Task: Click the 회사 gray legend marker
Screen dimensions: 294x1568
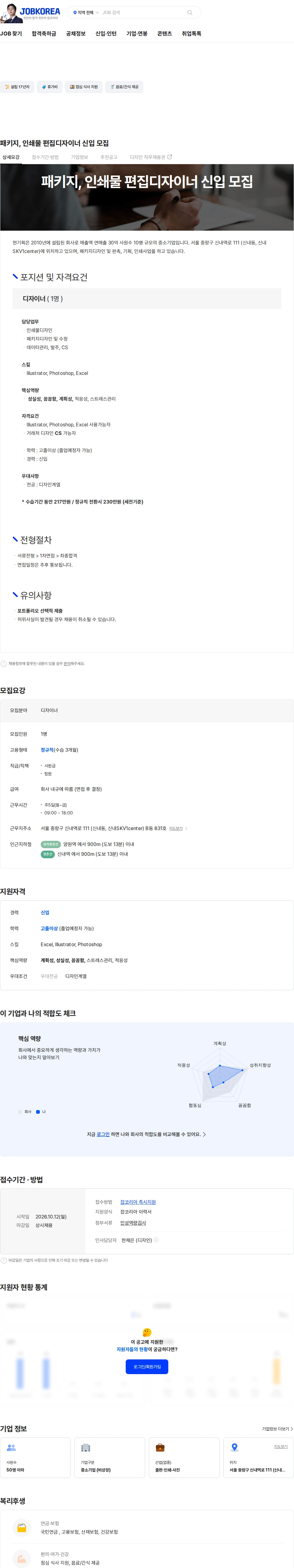Action: pyautogui.click(x=20, y=1112)
